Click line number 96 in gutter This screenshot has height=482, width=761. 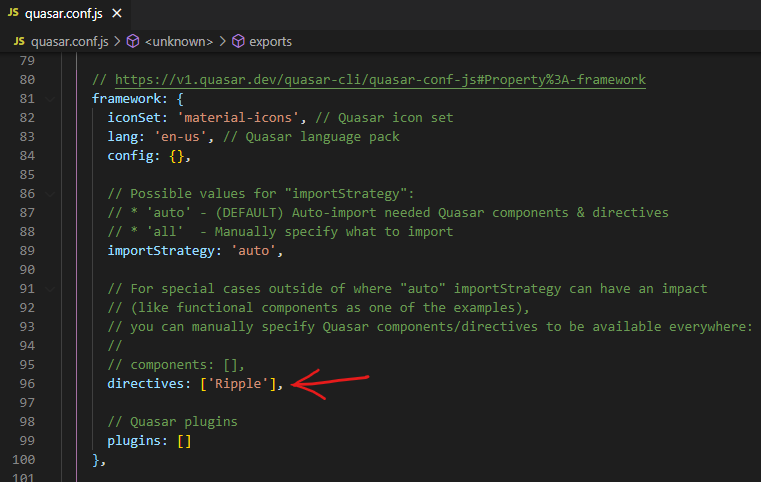[x=27, y=383]
